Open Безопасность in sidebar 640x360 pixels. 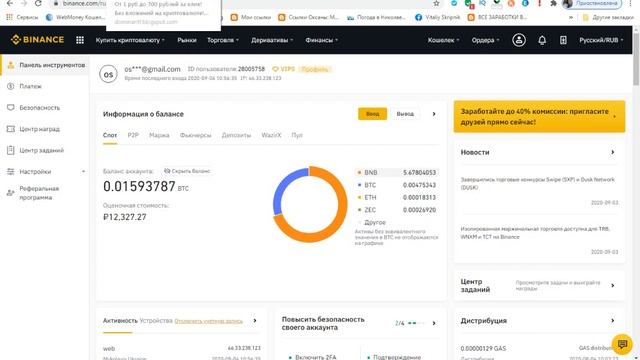tap(40, 107)
